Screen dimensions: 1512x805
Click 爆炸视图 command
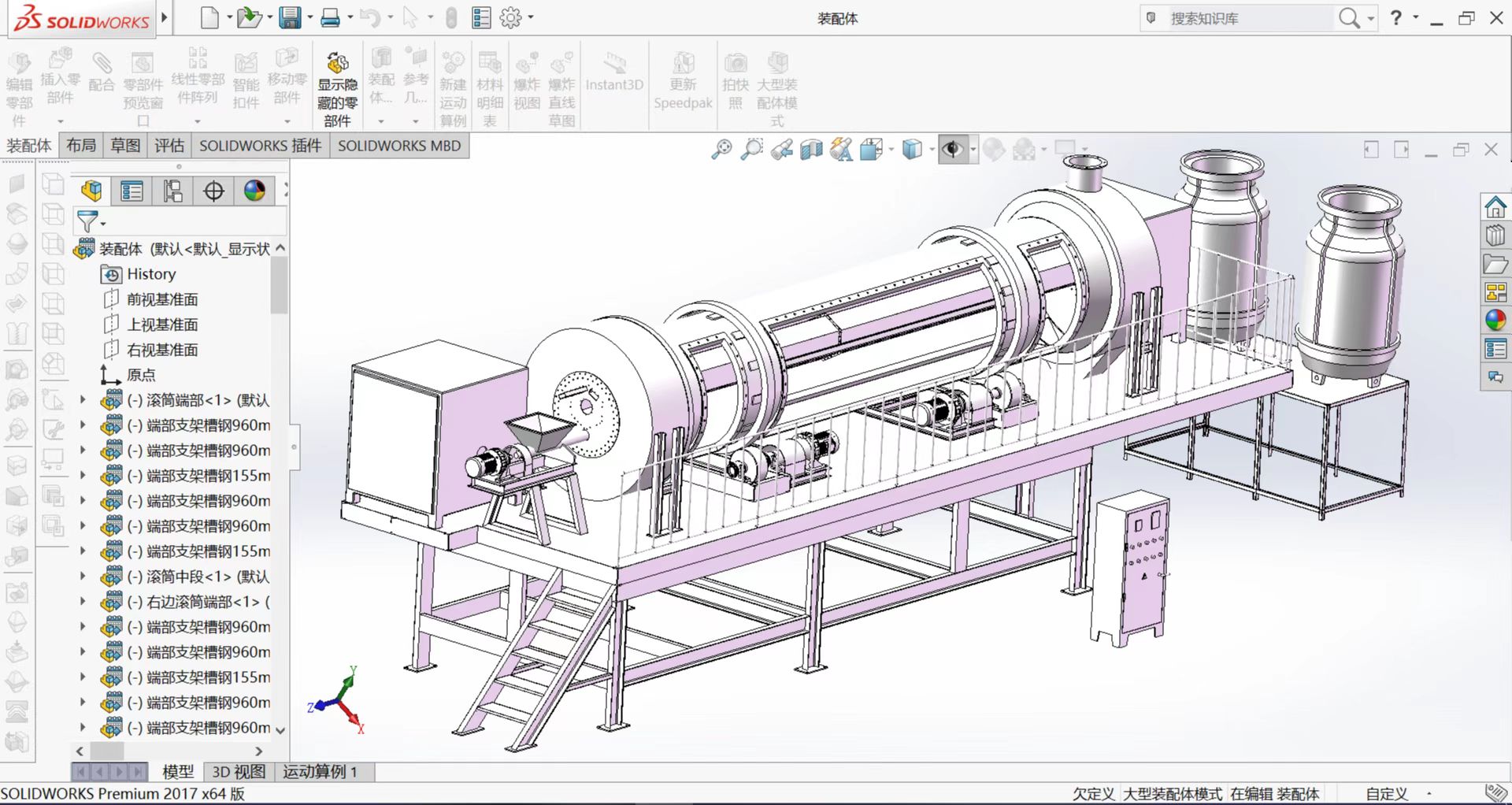click(527, 82)
